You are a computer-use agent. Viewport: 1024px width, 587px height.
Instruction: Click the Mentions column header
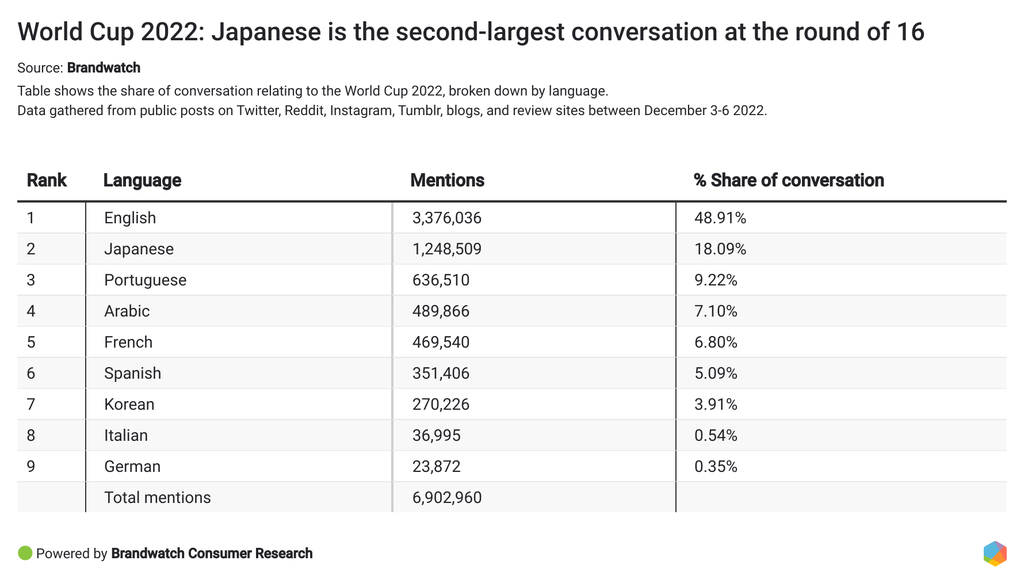point(447,180)
